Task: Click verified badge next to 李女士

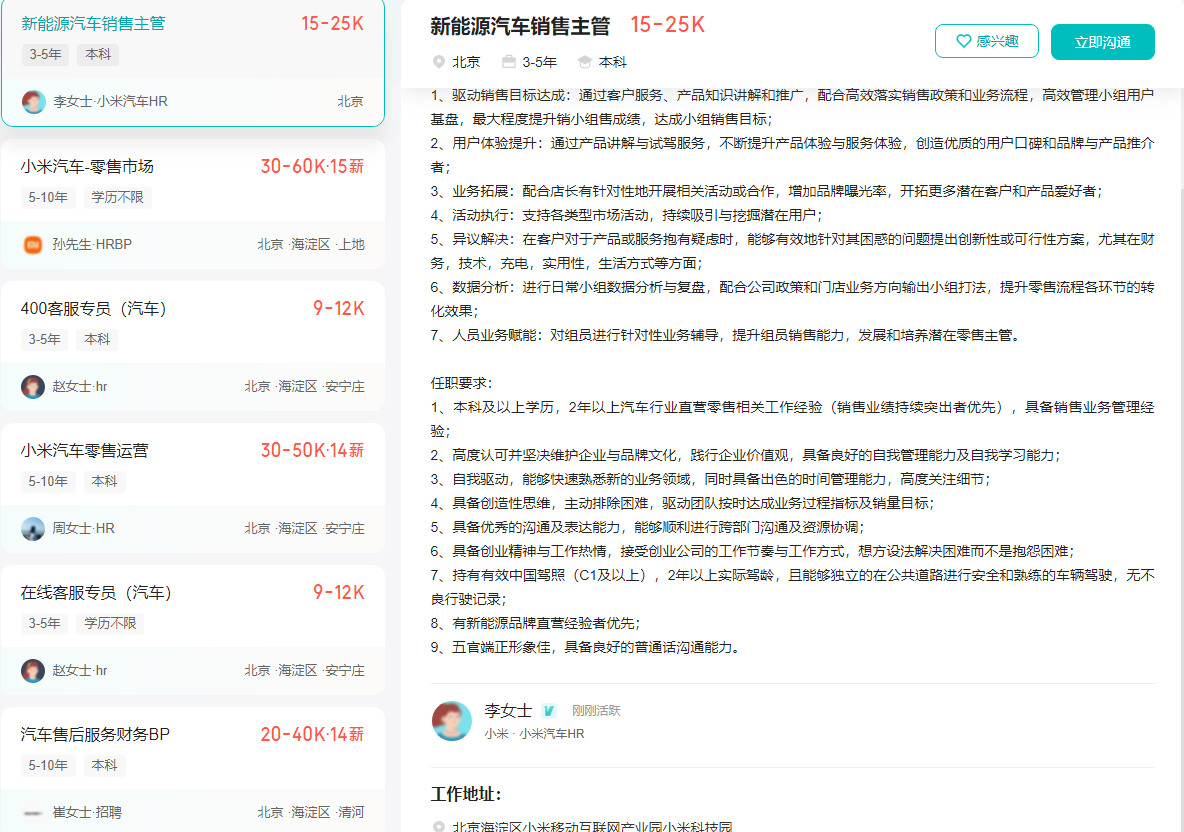Action: [x=549, y=710]
